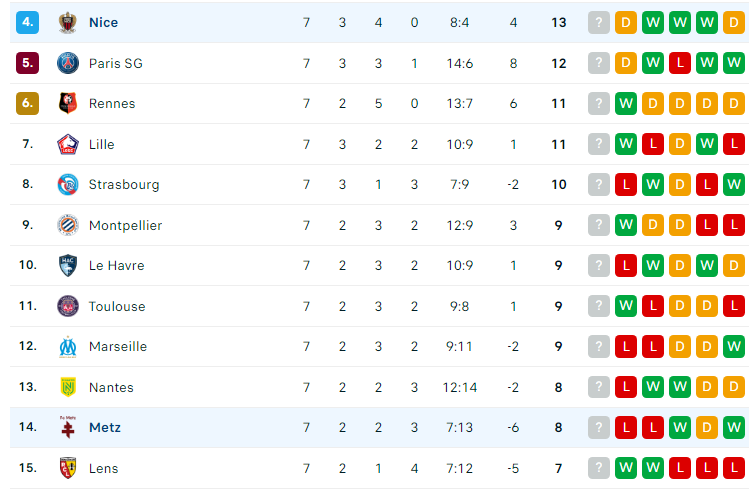This screenshot has height=489, width=749.
Task: Open the Toulouse team name link
Action: (117, 306)
